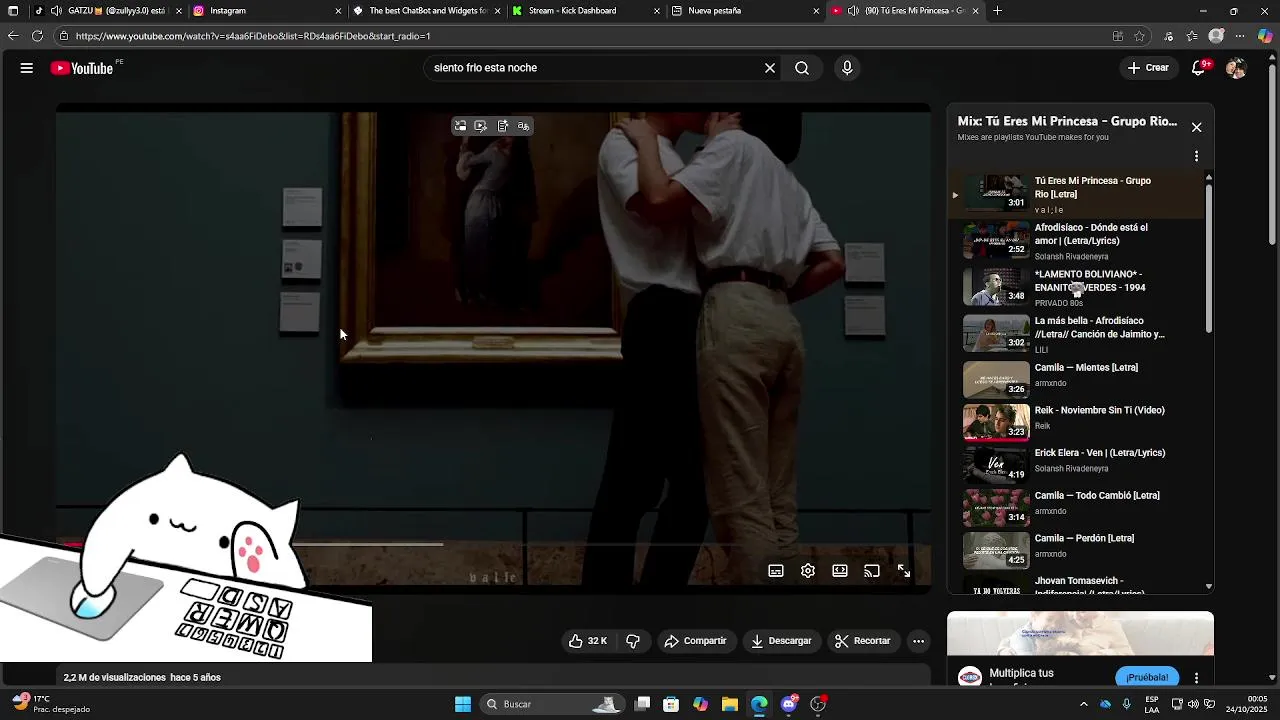The height and width of the screenshot is (720, 1280).
Task: Download the video with Descargar
Action: point(782,641)
